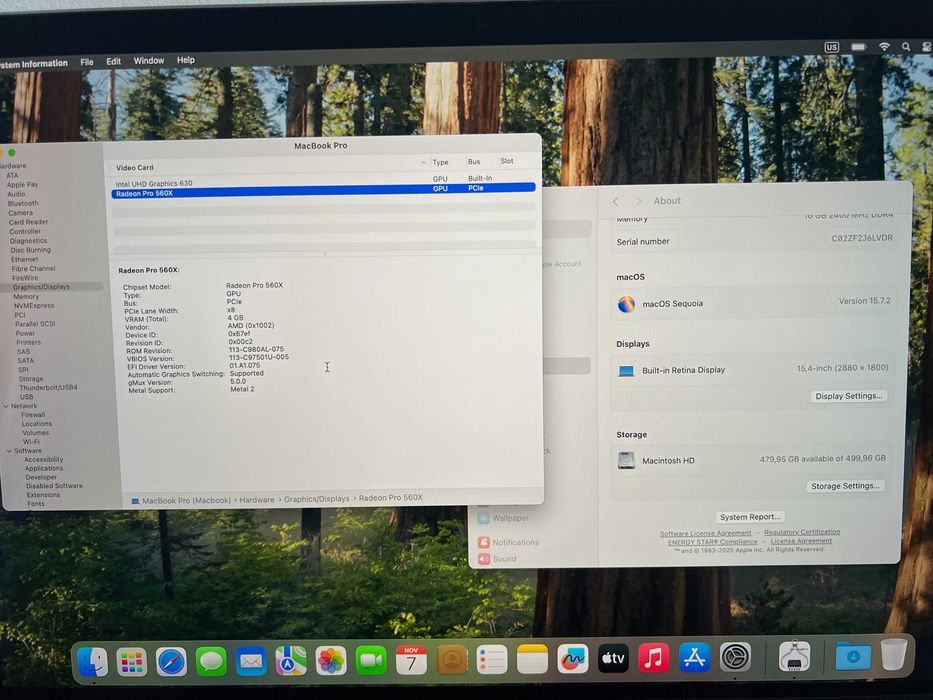Launch Maps from the dock
The image size is (933, 700).
click(x=291, y=661)
